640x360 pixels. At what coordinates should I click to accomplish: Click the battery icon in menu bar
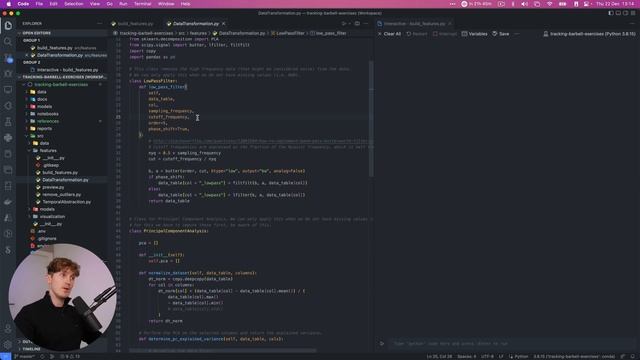point(562,4)
